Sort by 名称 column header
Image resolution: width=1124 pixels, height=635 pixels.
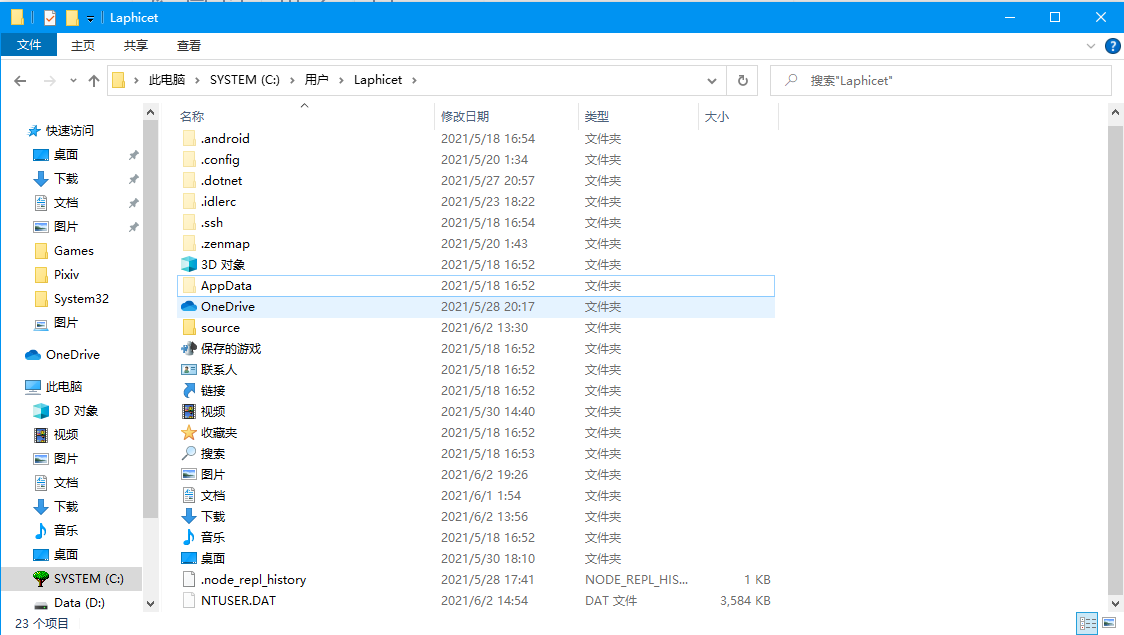(191, 117)
